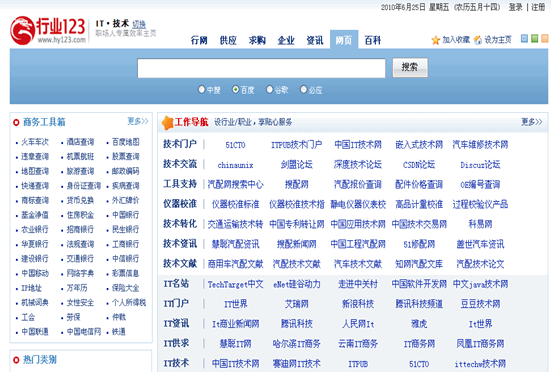
Task: Open the 求购 tab
Action: pos(257,40)
